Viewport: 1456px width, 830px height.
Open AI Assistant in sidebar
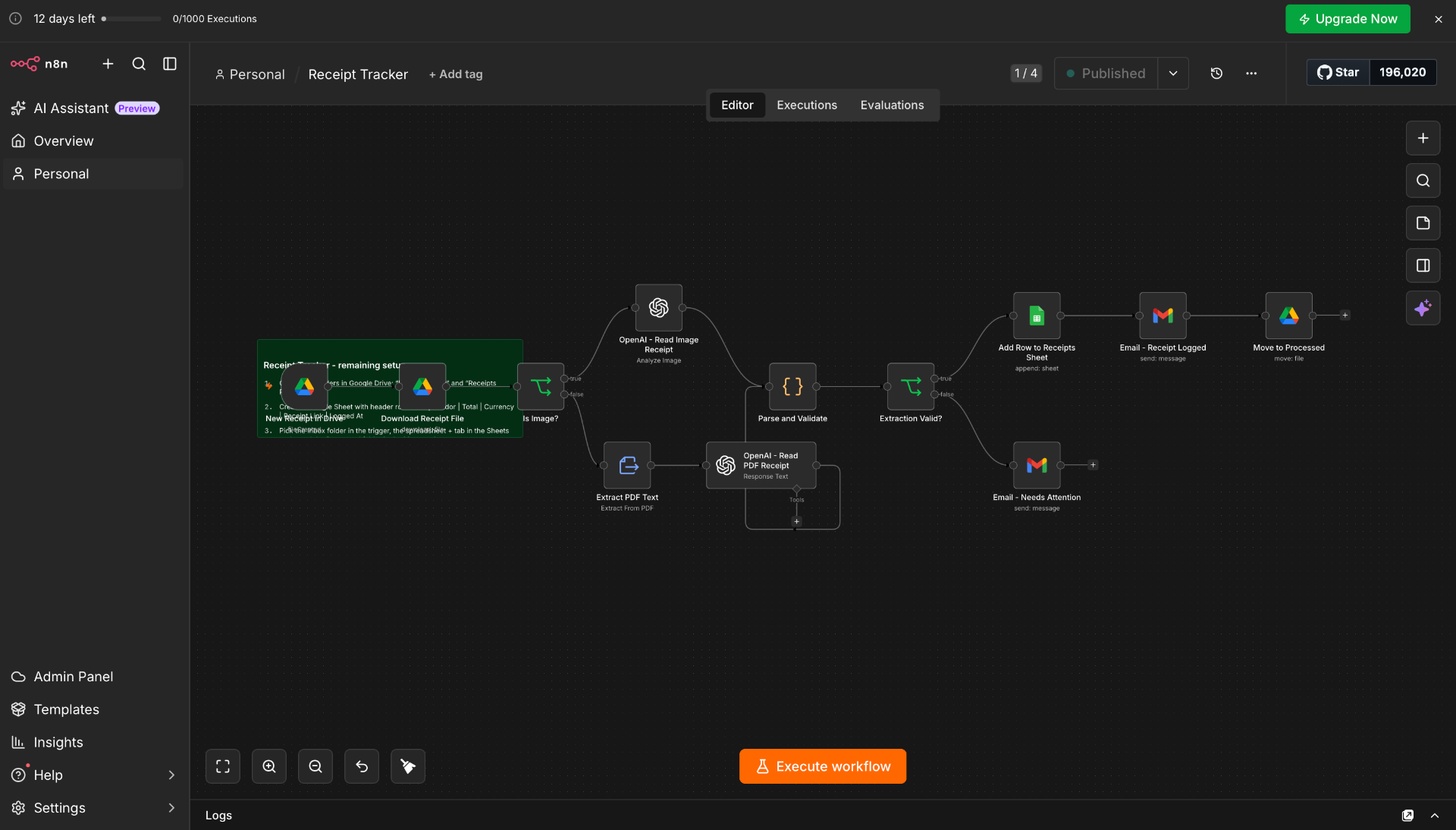(93, 108)
